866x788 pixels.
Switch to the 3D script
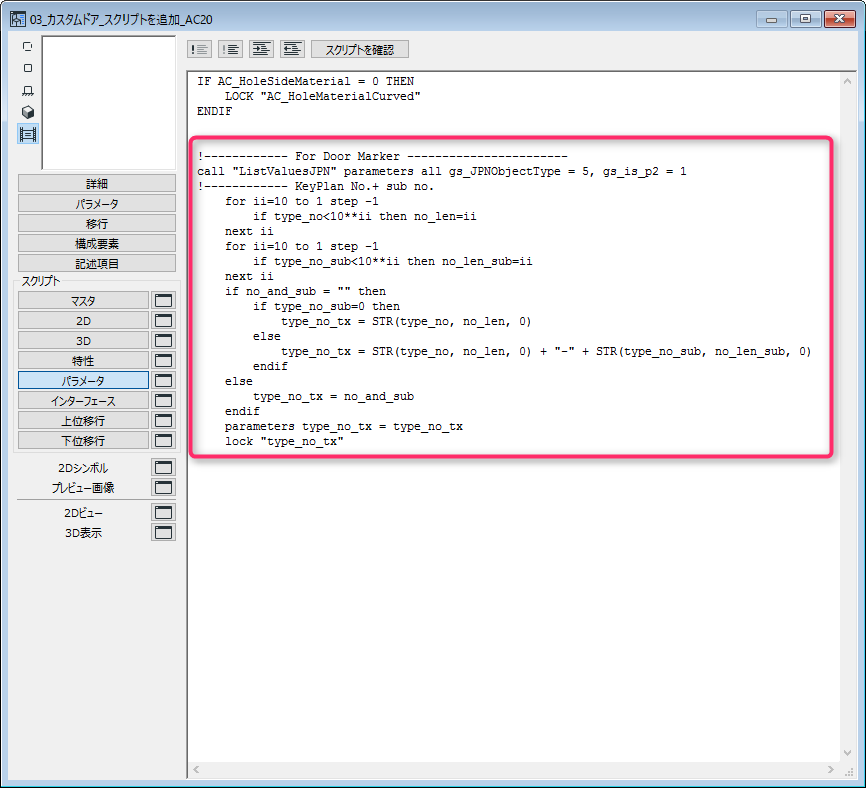click(83, 340)
